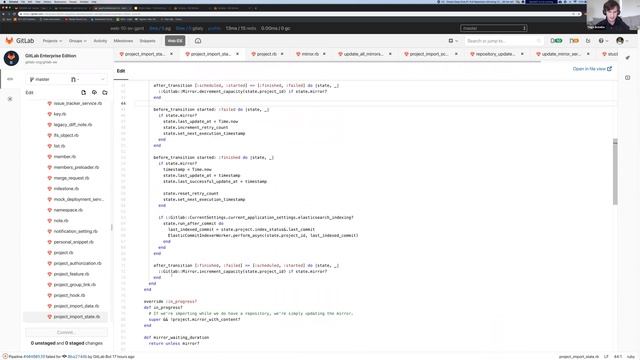Click the browser address bar
The height and width of the screenshot is (360, 640).
point(300,14)
